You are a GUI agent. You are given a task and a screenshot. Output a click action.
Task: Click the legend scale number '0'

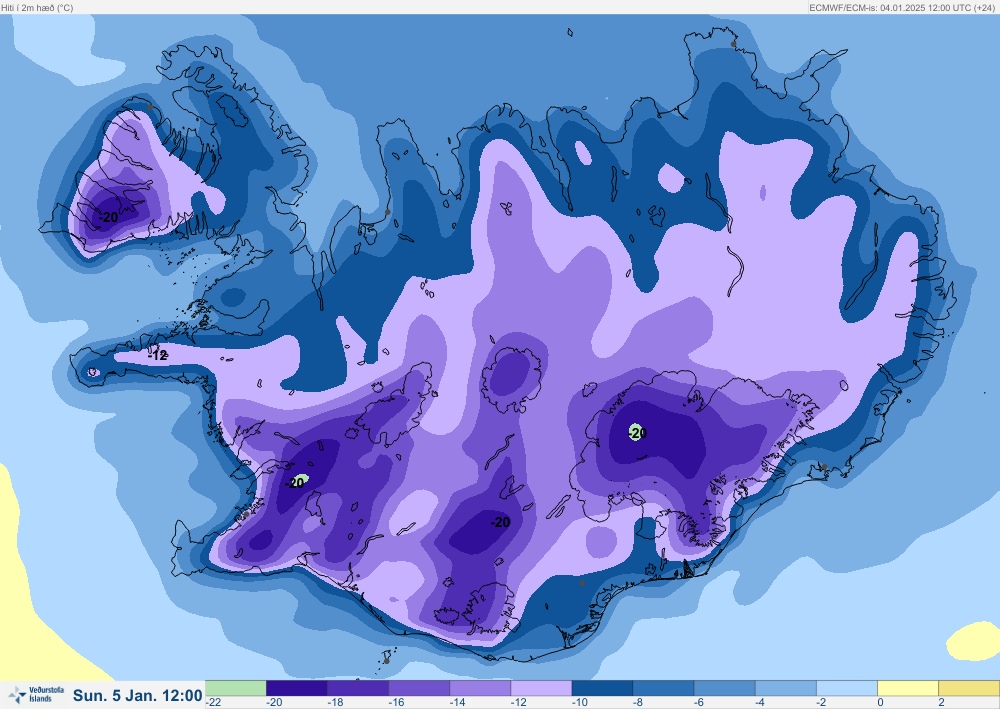880,703
